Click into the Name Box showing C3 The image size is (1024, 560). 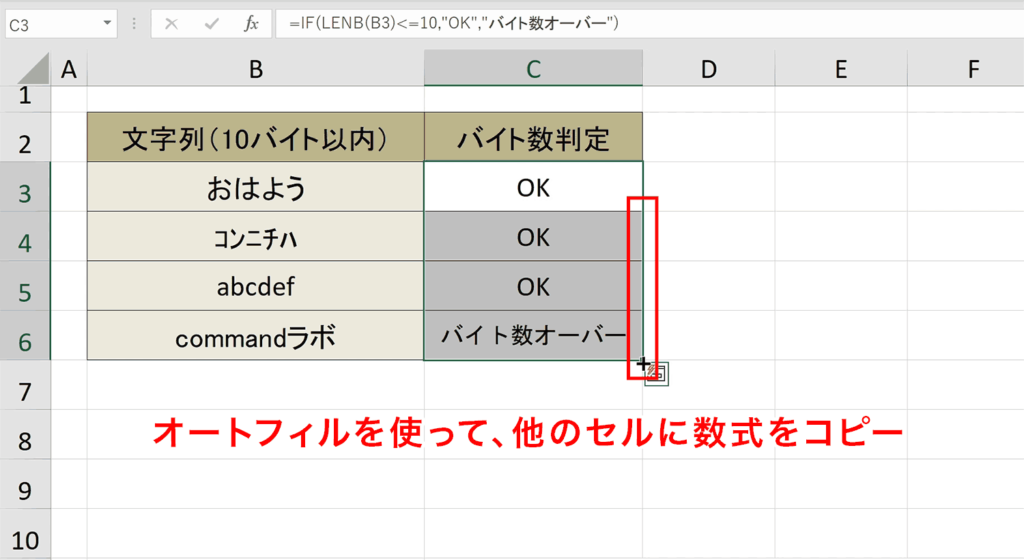tap(52, 24)
